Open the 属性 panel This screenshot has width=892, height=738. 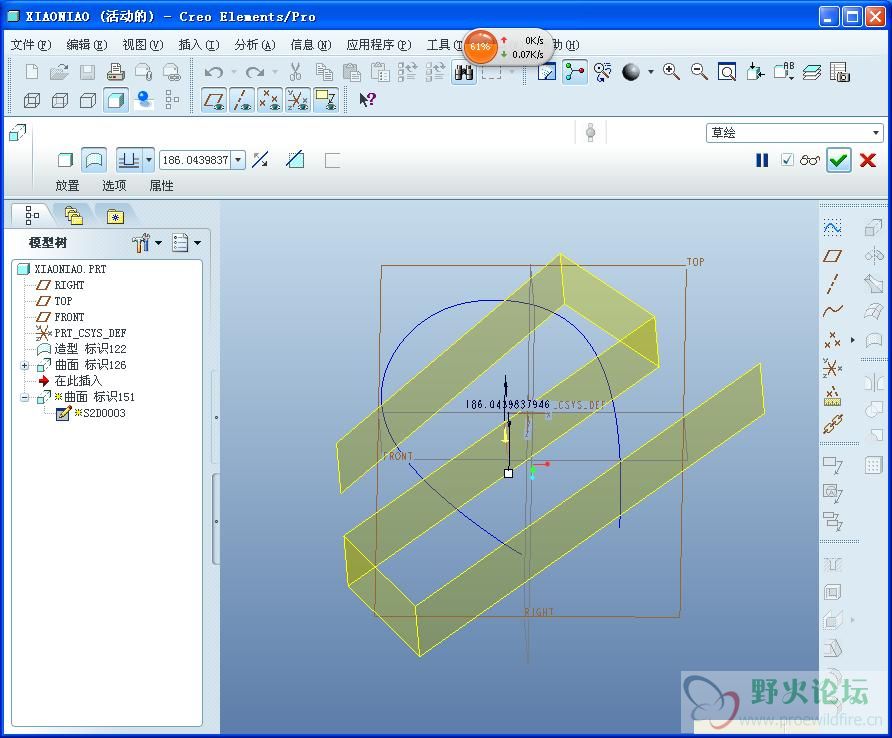(161, 185)
